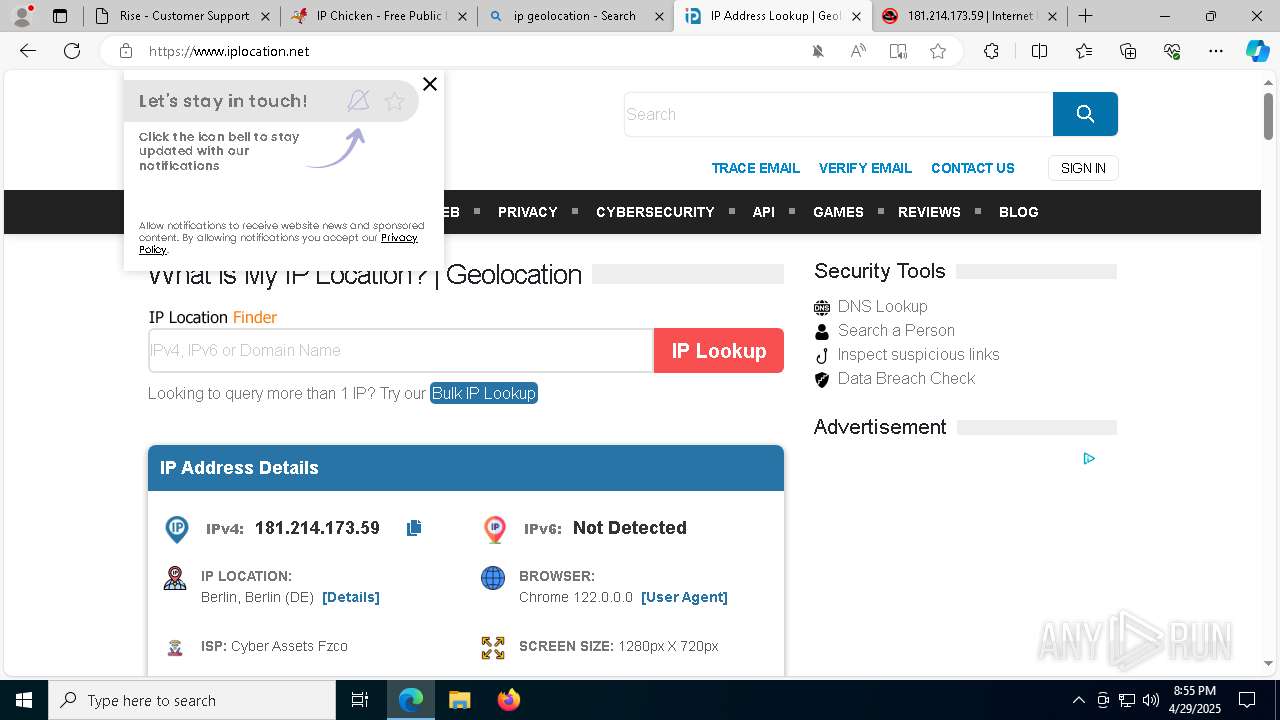Click the star icon in notification popup
Viewport: 1280px width, 720px height.
(395, 101)
